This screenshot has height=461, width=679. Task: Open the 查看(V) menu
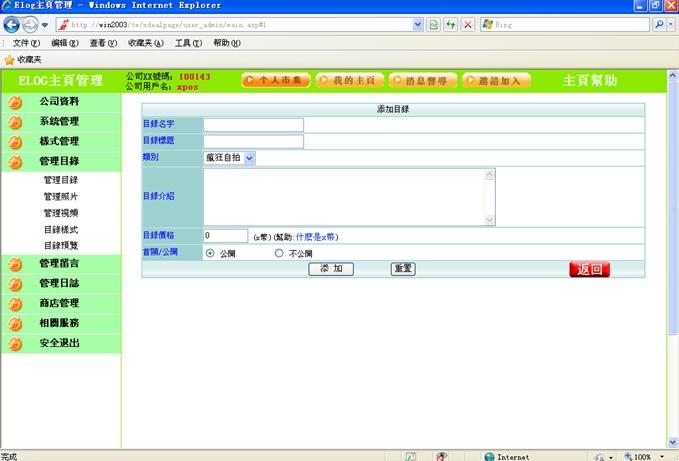coord(103,43)
